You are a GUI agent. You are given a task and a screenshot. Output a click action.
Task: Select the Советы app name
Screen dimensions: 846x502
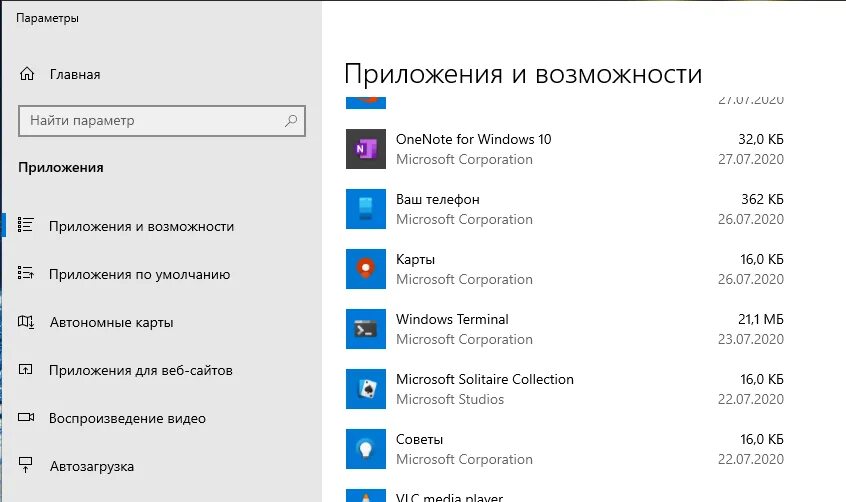(x=419, y=439)
